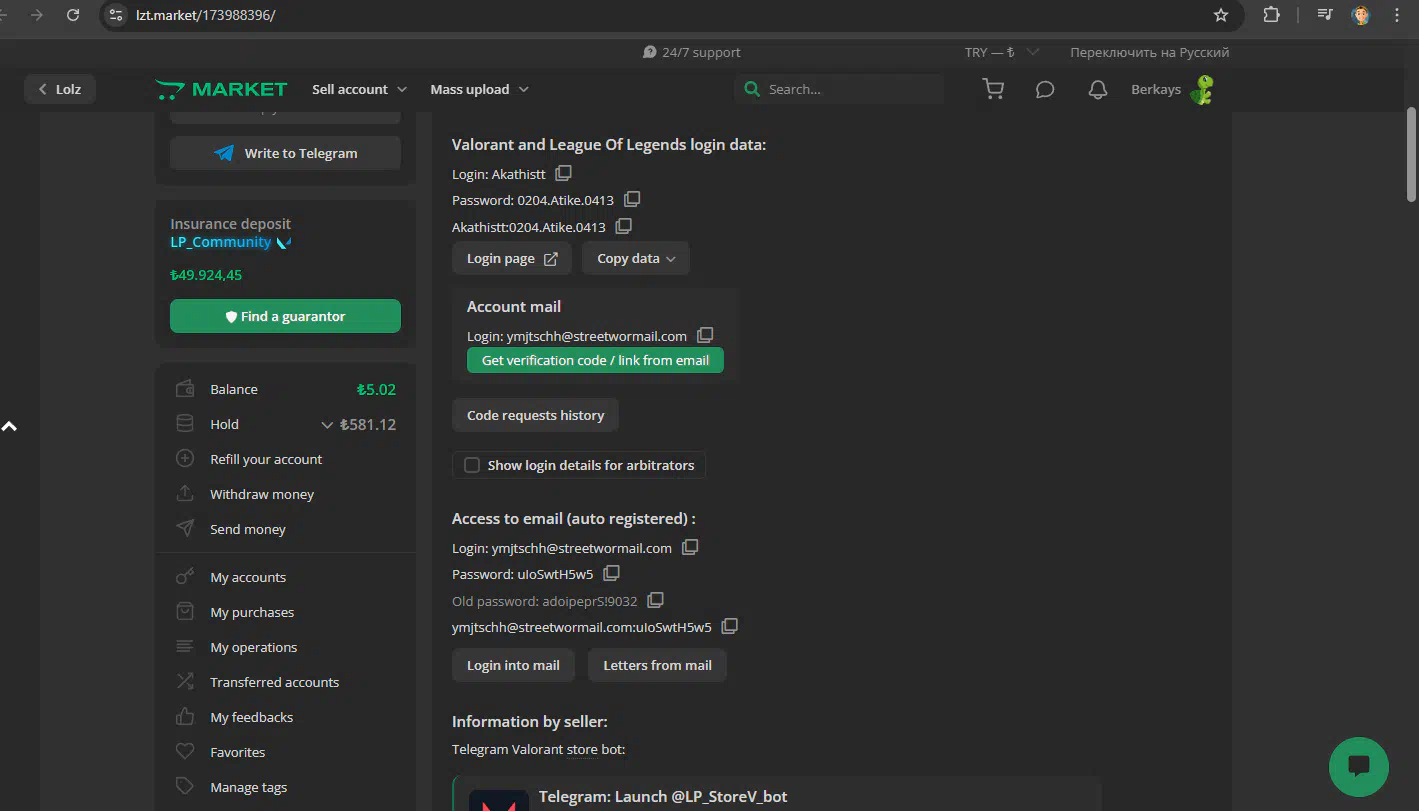This screenshot has height=811, width=1419.
Task: Click the scroll-to-top arrow on left edge
Action: click(x=10, y=426)
